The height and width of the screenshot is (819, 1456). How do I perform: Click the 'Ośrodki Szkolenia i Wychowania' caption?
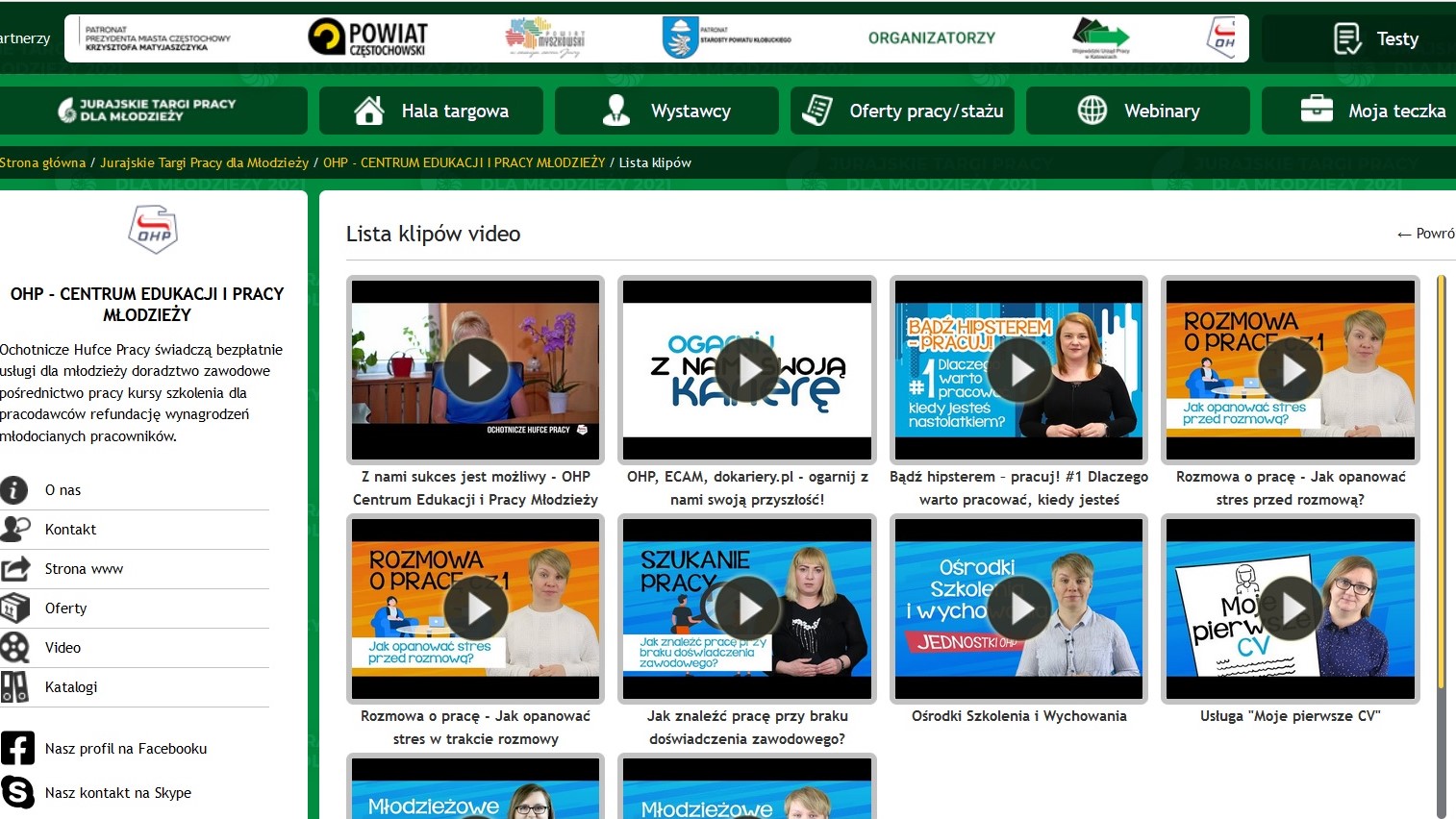1019,716
